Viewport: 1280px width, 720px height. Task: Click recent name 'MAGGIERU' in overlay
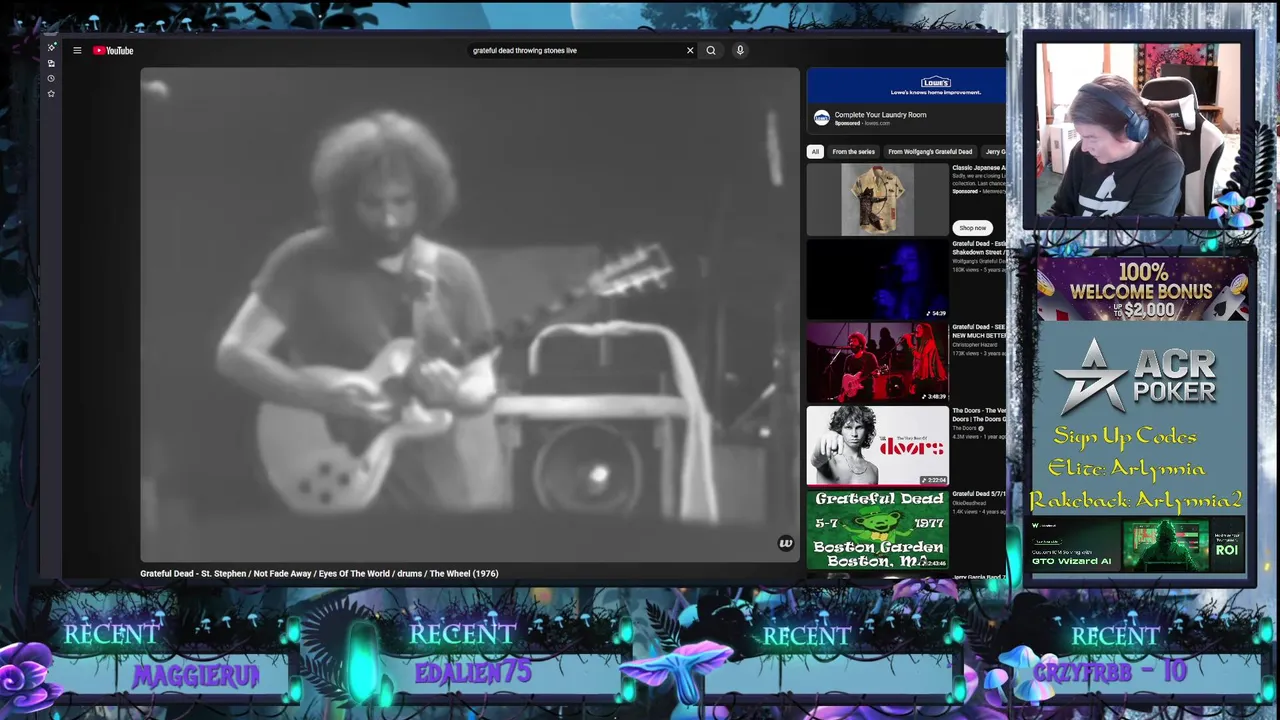196,676
